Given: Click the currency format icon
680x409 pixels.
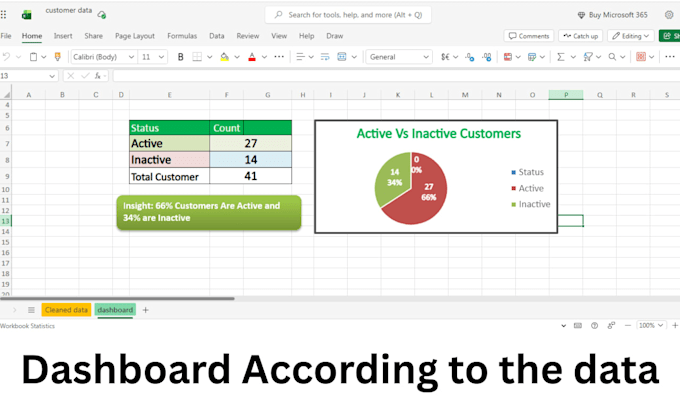Looking at the screenshot, I should pyautogui.click(x=445, y=57).
